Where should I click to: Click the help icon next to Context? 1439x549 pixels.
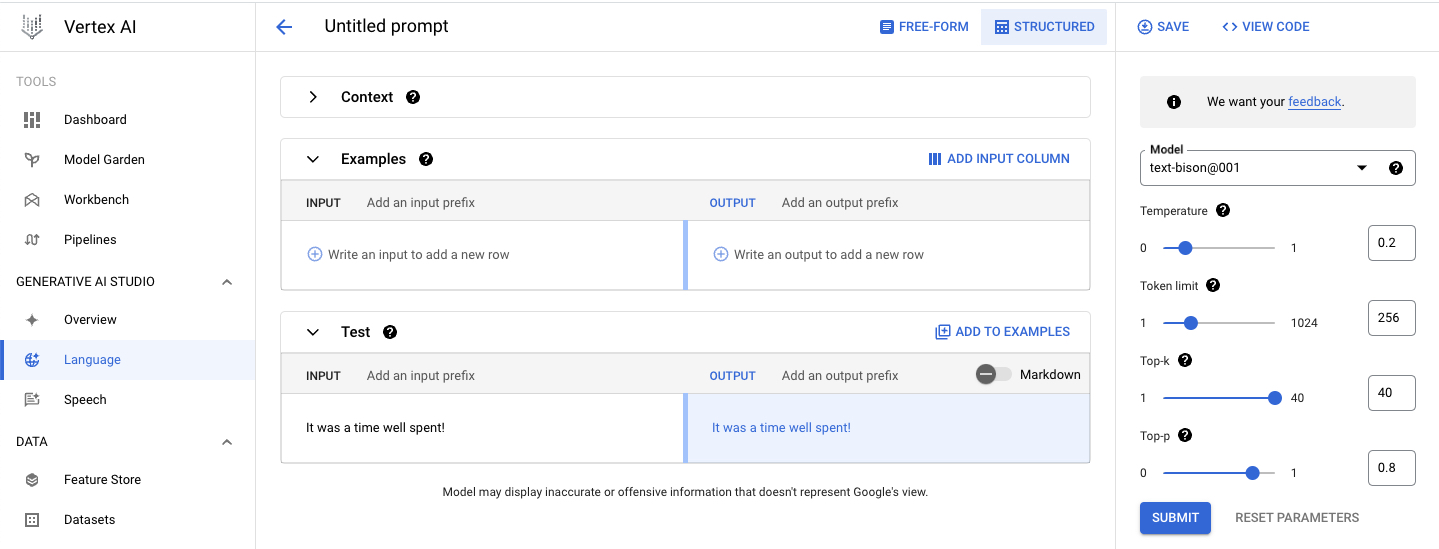tap(413, 97)
